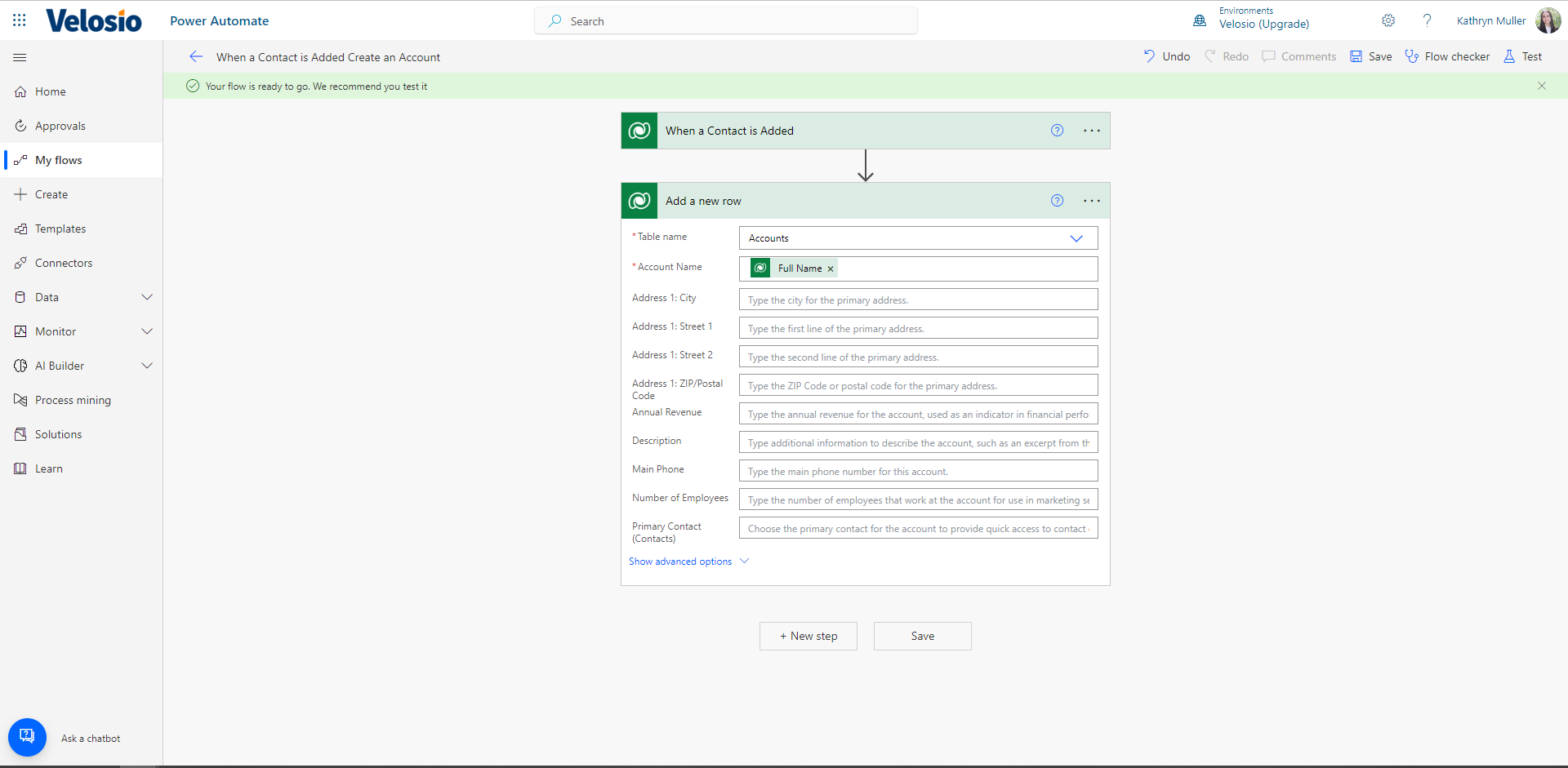Image resolution: width=1568 pixels, height=768 pixels.
Task: Open the trigger's three-dot menu
Action: coord(1091,131)
